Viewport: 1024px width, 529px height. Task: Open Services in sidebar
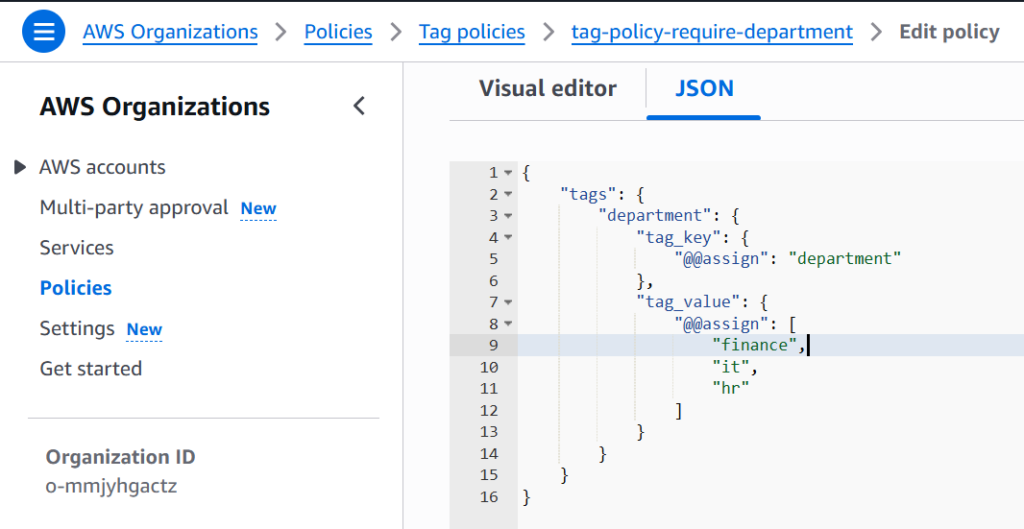[76, 248]
